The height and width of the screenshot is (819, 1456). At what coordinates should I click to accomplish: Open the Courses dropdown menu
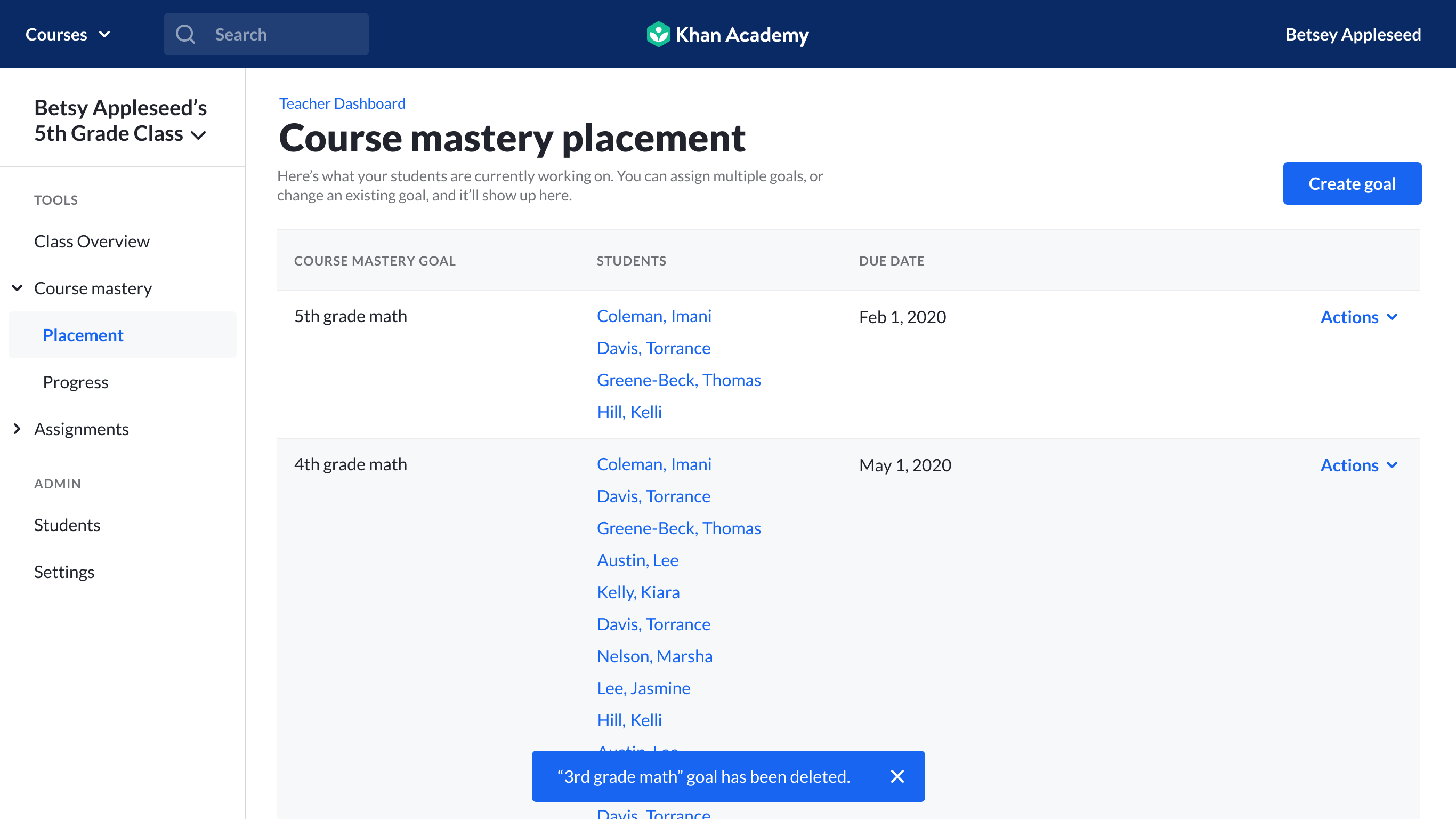click(68, 35)
